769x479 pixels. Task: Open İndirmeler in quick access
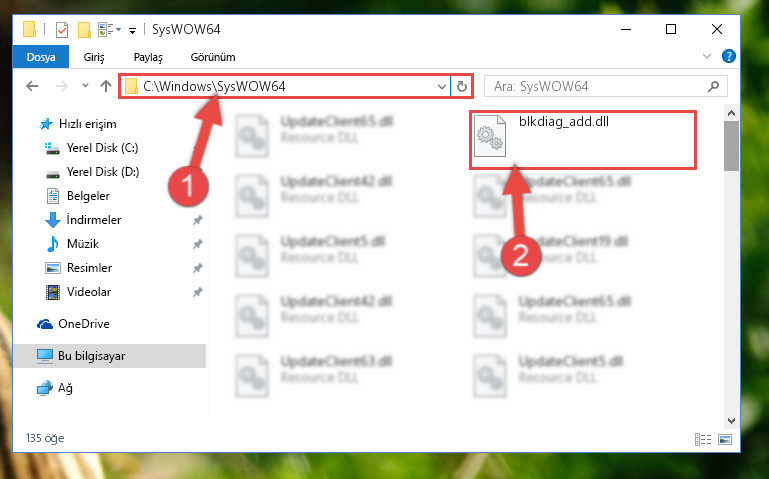click(x=94, y=220)
